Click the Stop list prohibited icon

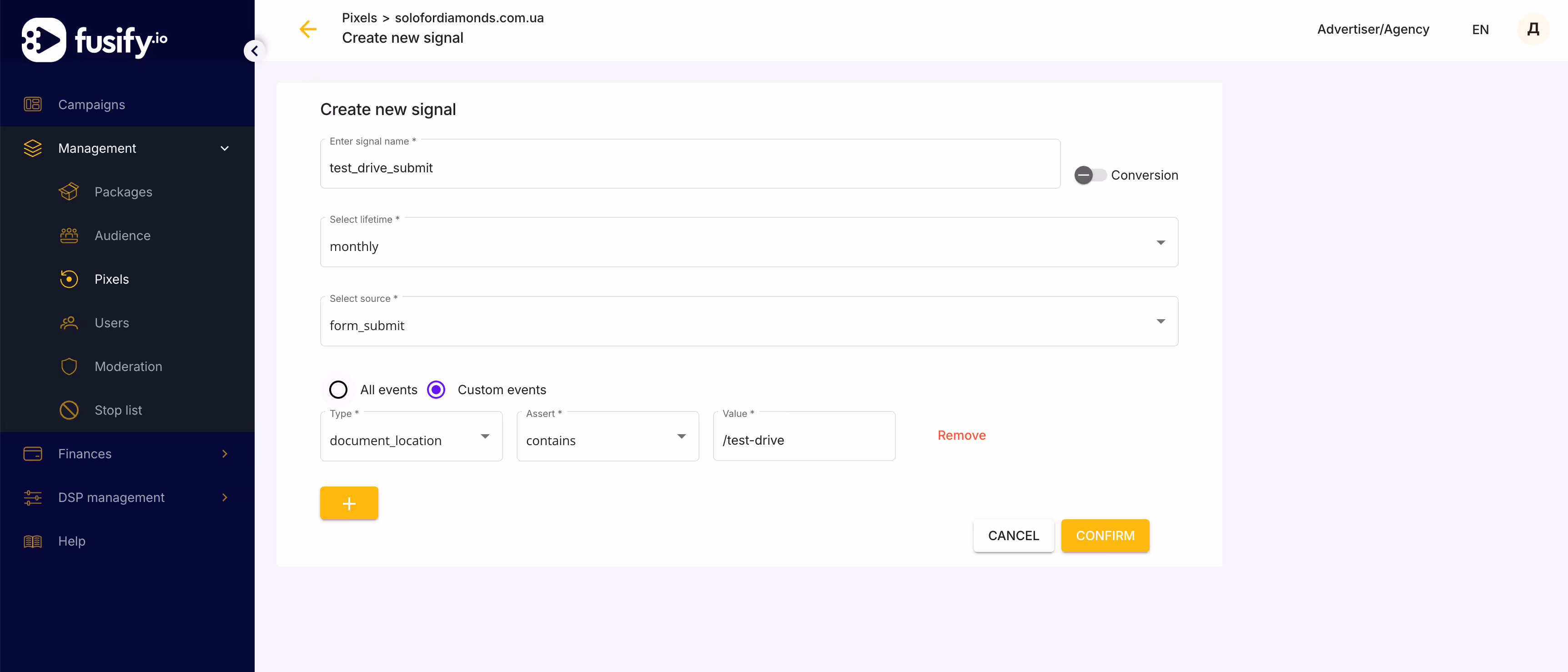[69, 410]
